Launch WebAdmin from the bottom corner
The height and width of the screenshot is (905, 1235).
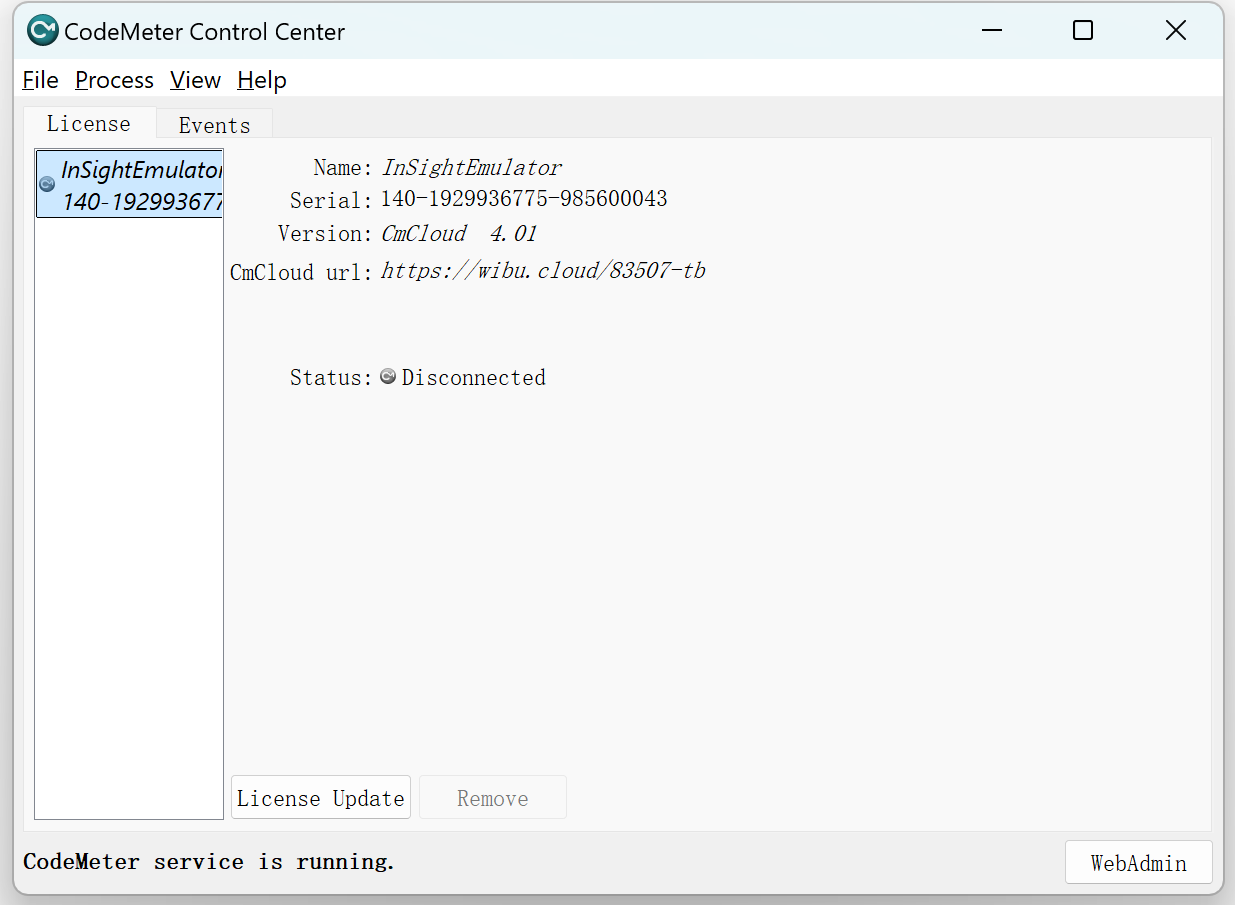(1138, 863)
